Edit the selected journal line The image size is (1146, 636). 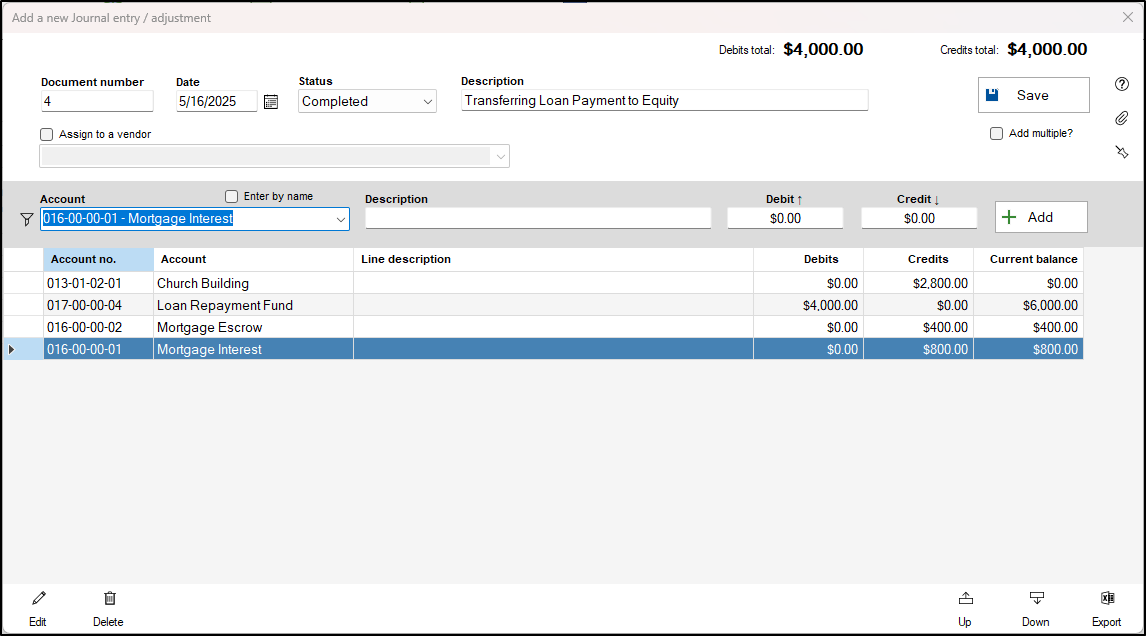(x=38, y=606)
